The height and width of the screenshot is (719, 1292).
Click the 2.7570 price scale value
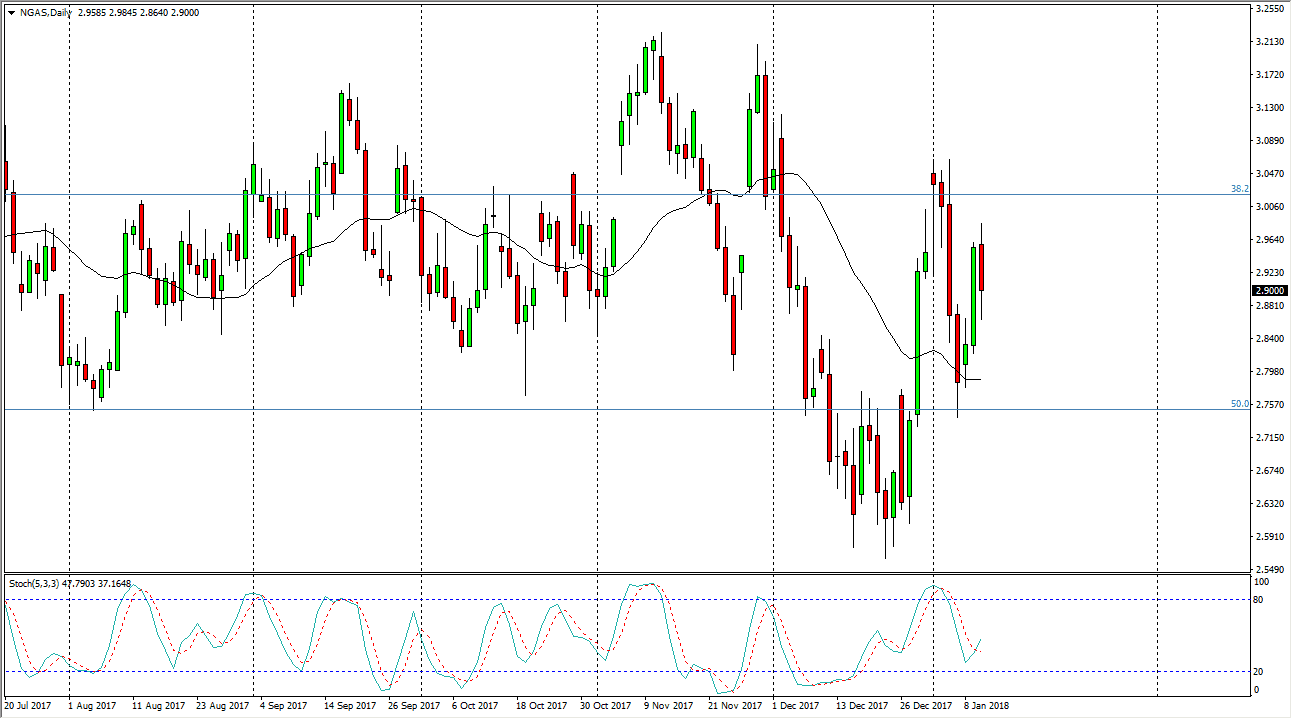(x=1270, y=405)
